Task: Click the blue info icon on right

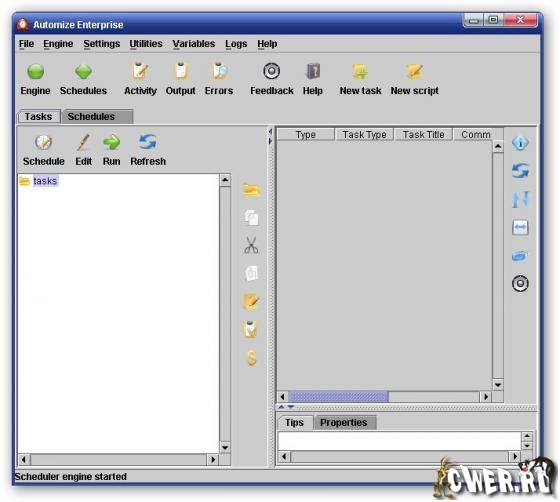Action: [x=520, y=143]
